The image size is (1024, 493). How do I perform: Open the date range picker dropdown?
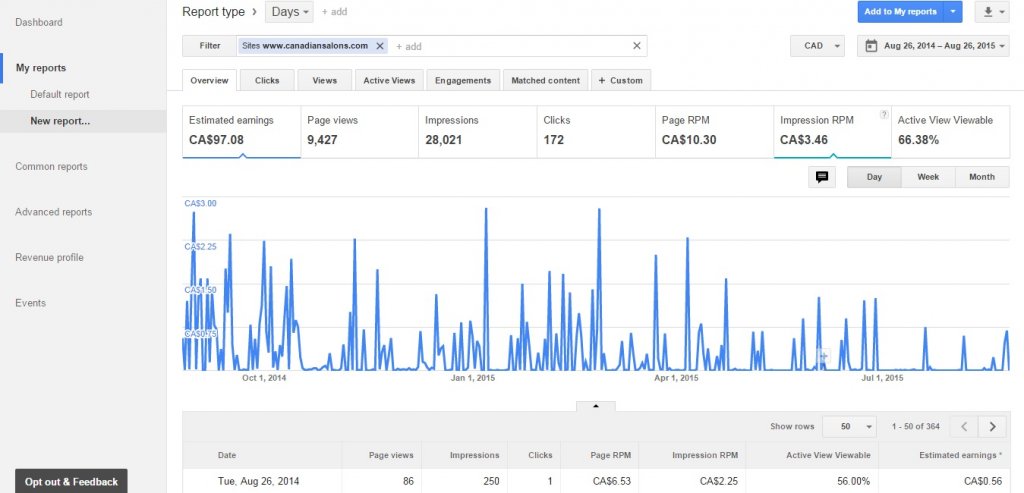(932, 46)
